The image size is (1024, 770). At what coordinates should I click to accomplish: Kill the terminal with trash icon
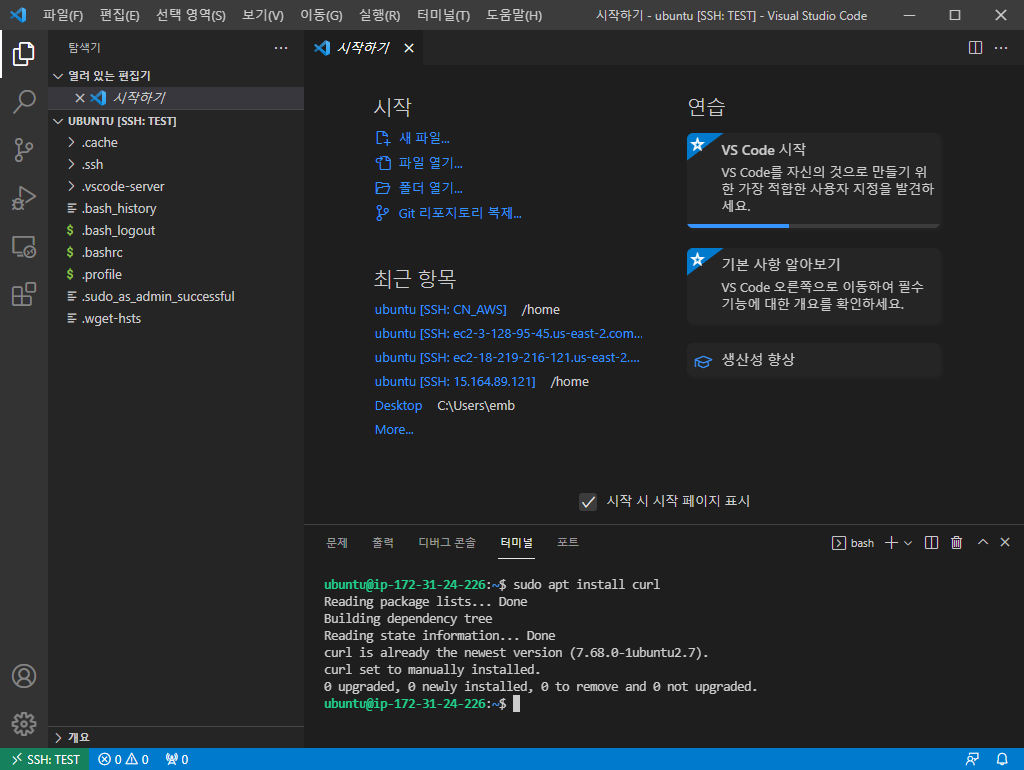click(x=956, y=543)
